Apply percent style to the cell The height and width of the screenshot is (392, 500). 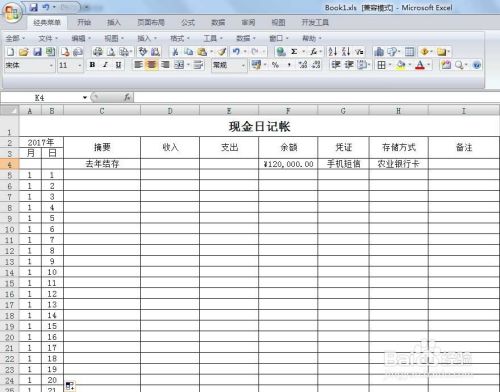(x=275, y=65)
